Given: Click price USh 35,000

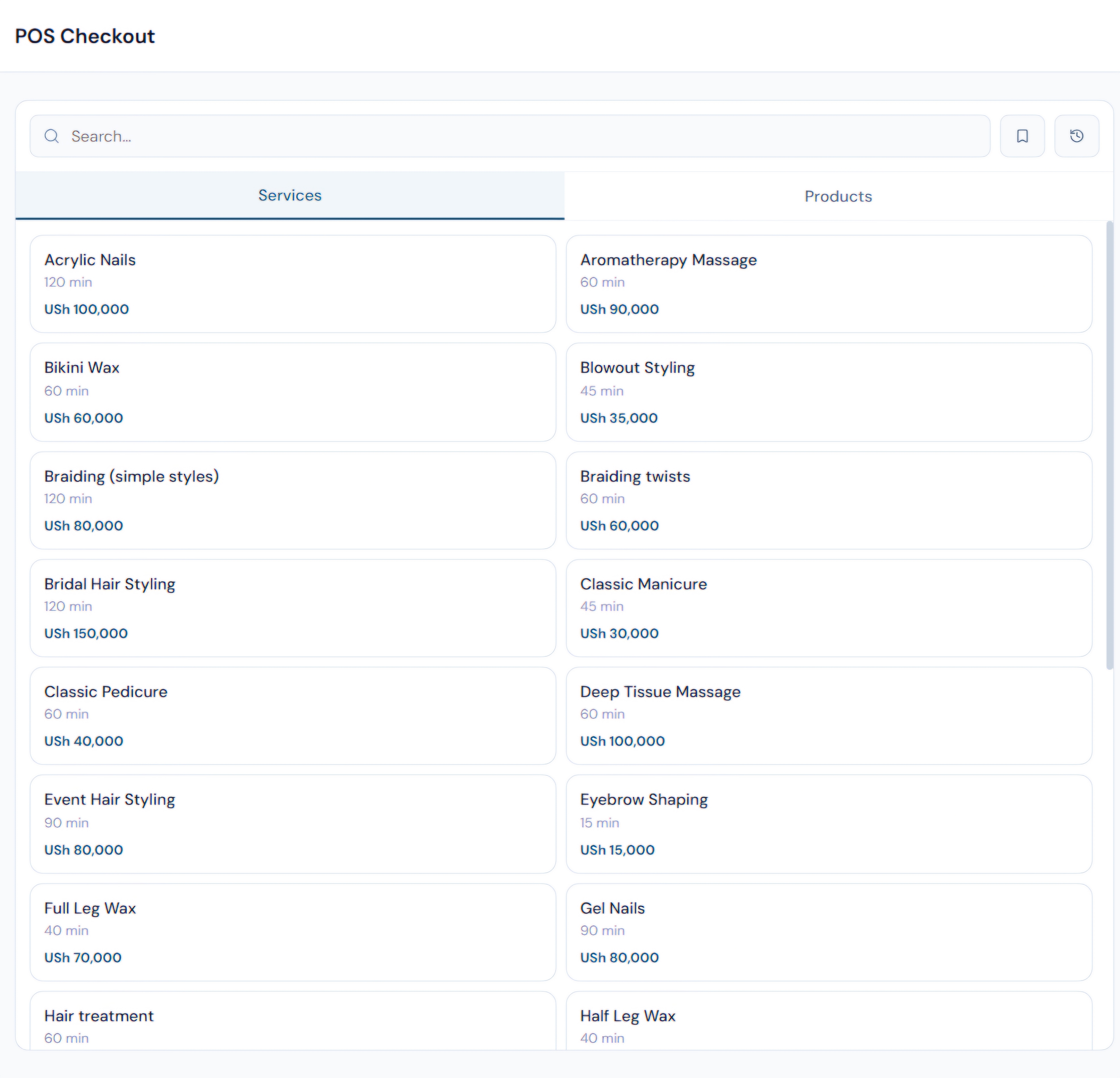Looking at the screenshot, I should (619, 418).
